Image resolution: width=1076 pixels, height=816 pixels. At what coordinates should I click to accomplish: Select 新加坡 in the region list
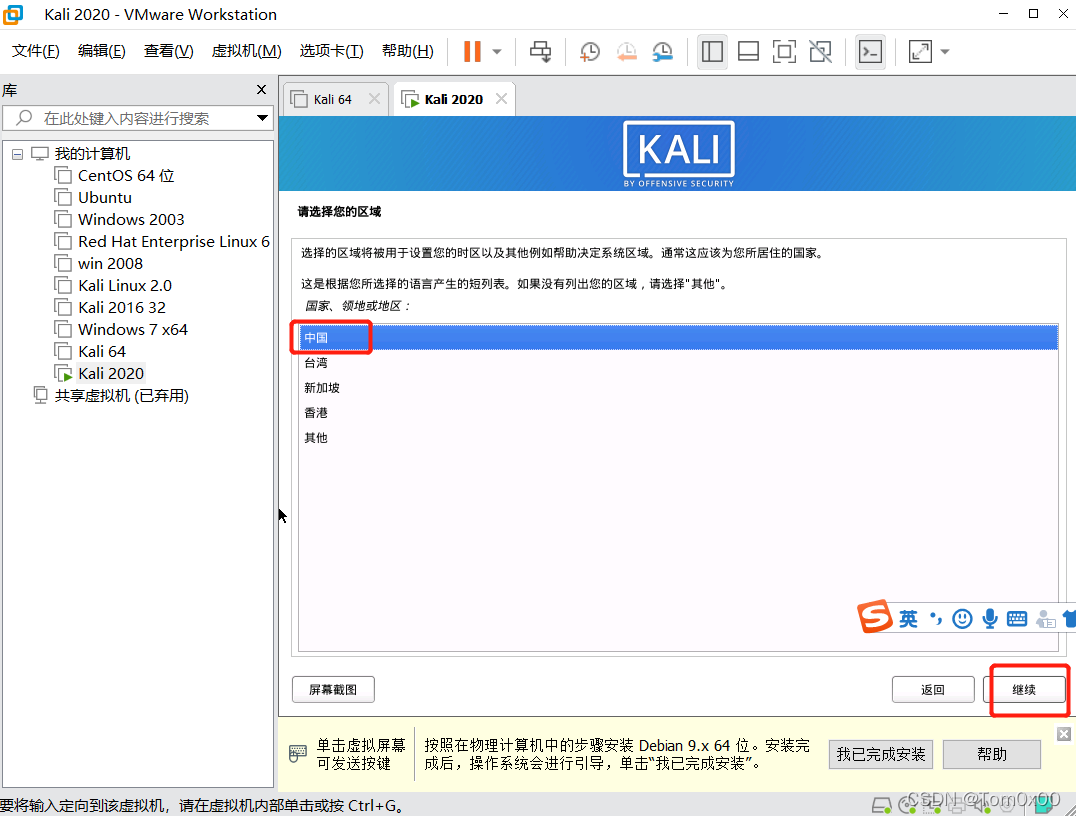coord(678,388)
